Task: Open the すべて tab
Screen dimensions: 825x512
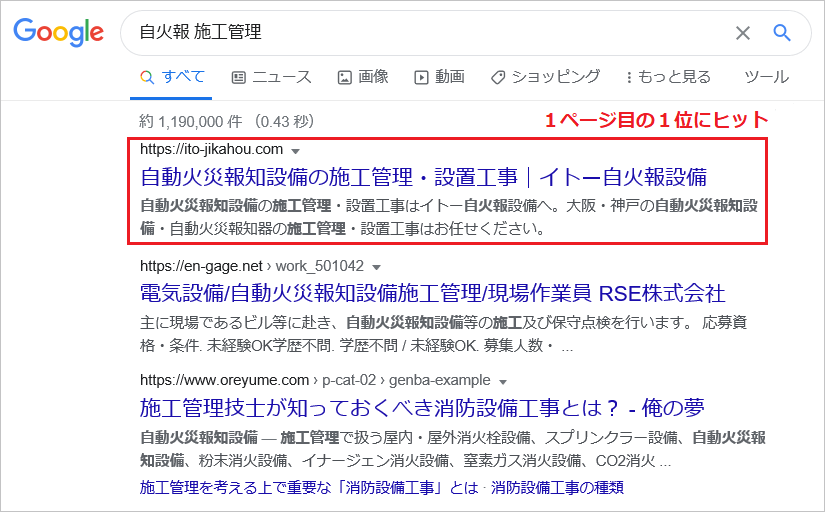Action: 172,77
